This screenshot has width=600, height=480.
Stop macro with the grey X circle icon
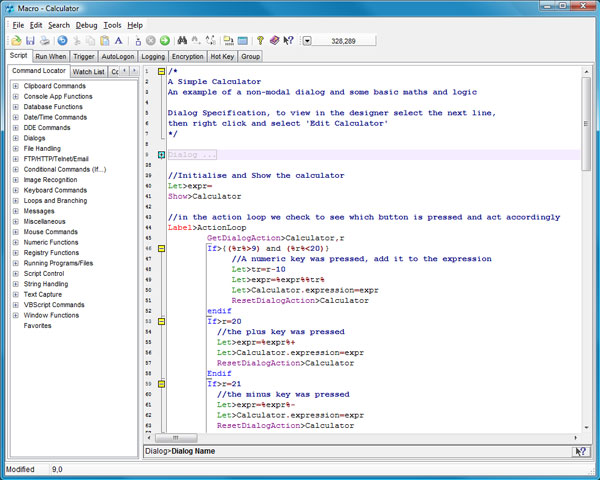pos(151,41)
